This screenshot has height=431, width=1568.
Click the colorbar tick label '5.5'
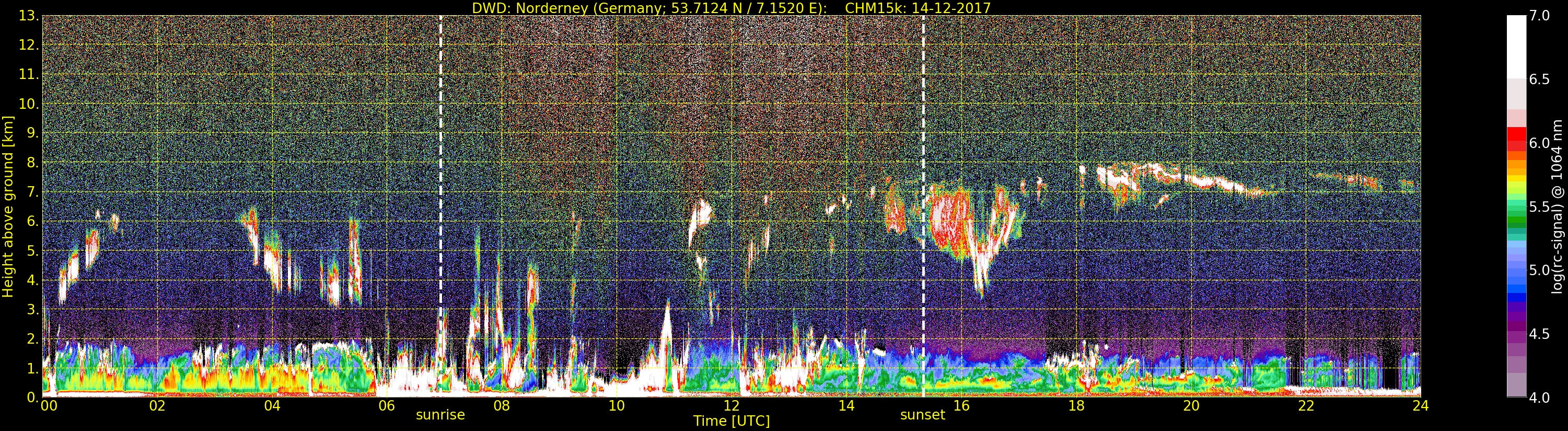point(1539,207)
